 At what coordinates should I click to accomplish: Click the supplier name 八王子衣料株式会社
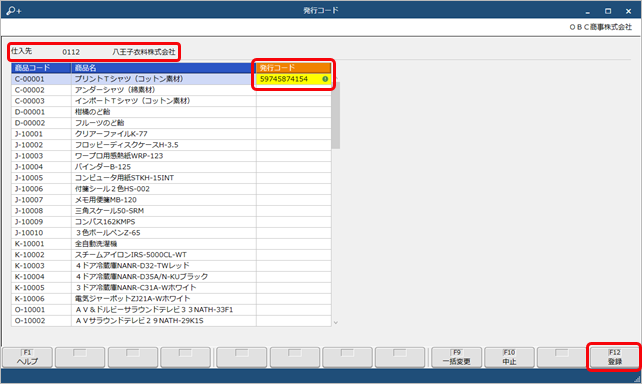[x=144, y=52]
